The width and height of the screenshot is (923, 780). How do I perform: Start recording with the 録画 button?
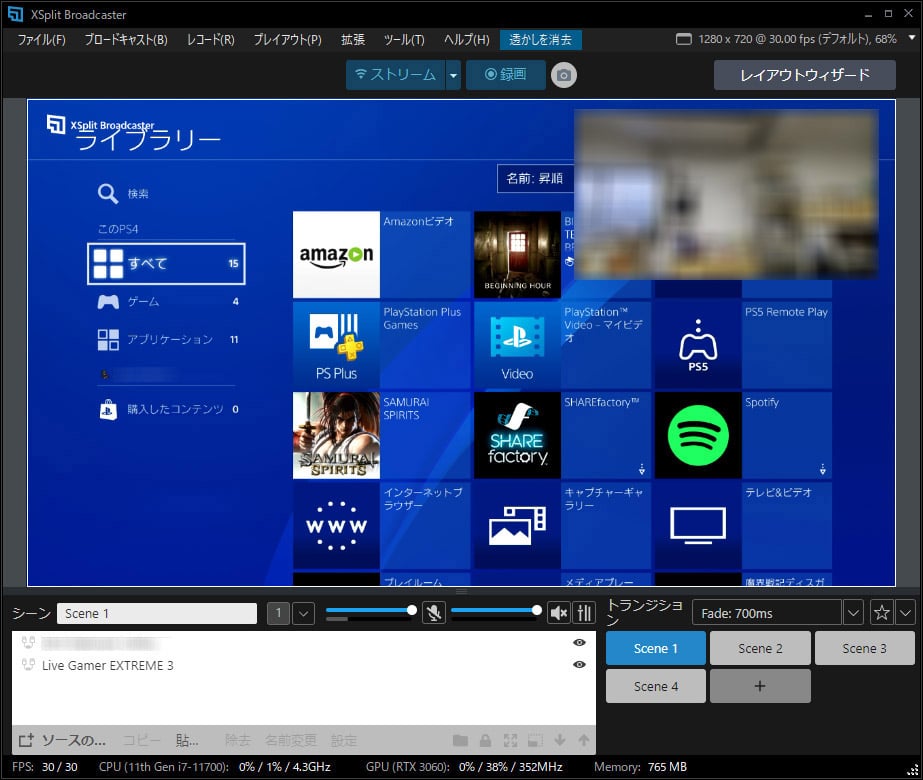pos(506,75)
